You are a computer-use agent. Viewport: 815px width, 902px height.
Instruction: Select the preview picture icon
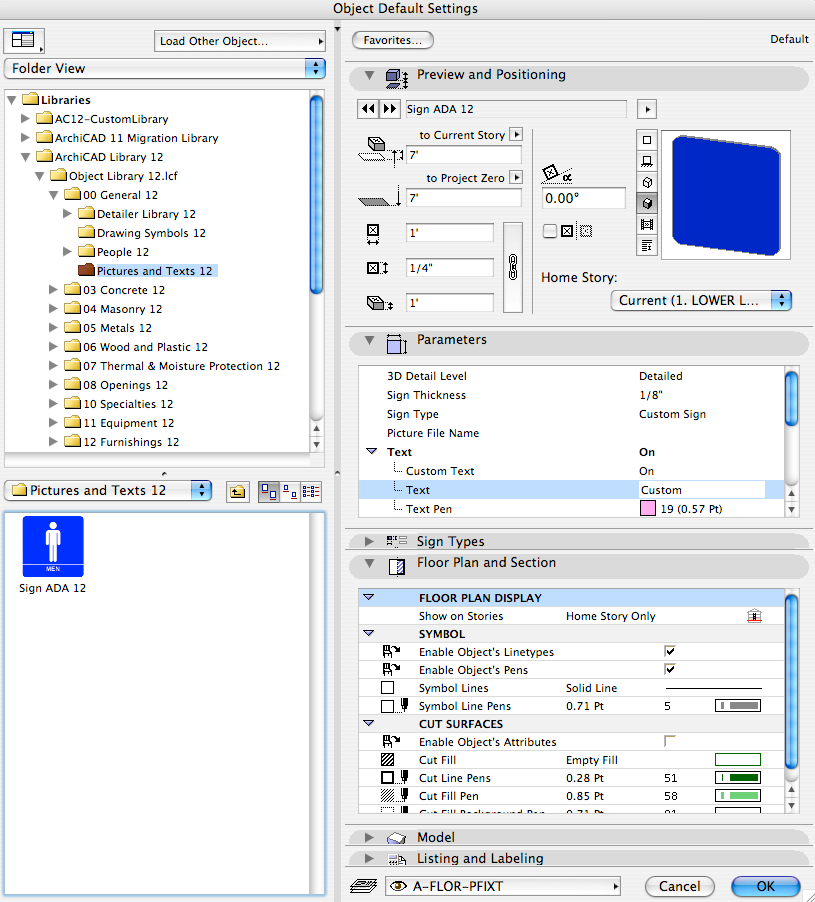646,224
